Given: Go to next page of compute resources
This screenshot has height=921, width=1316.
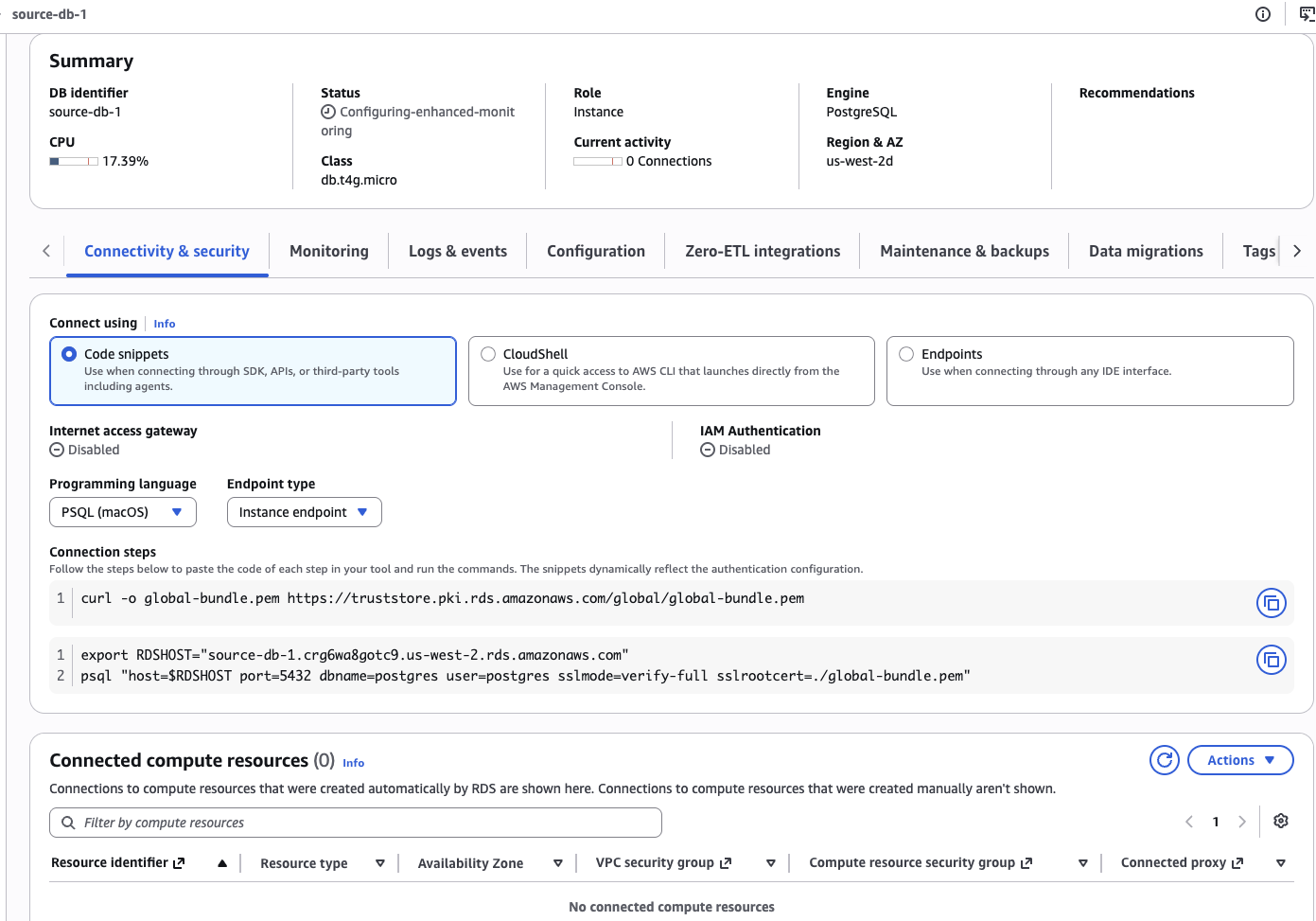Looking at the screenshot, I should [x=1242, y=822].
